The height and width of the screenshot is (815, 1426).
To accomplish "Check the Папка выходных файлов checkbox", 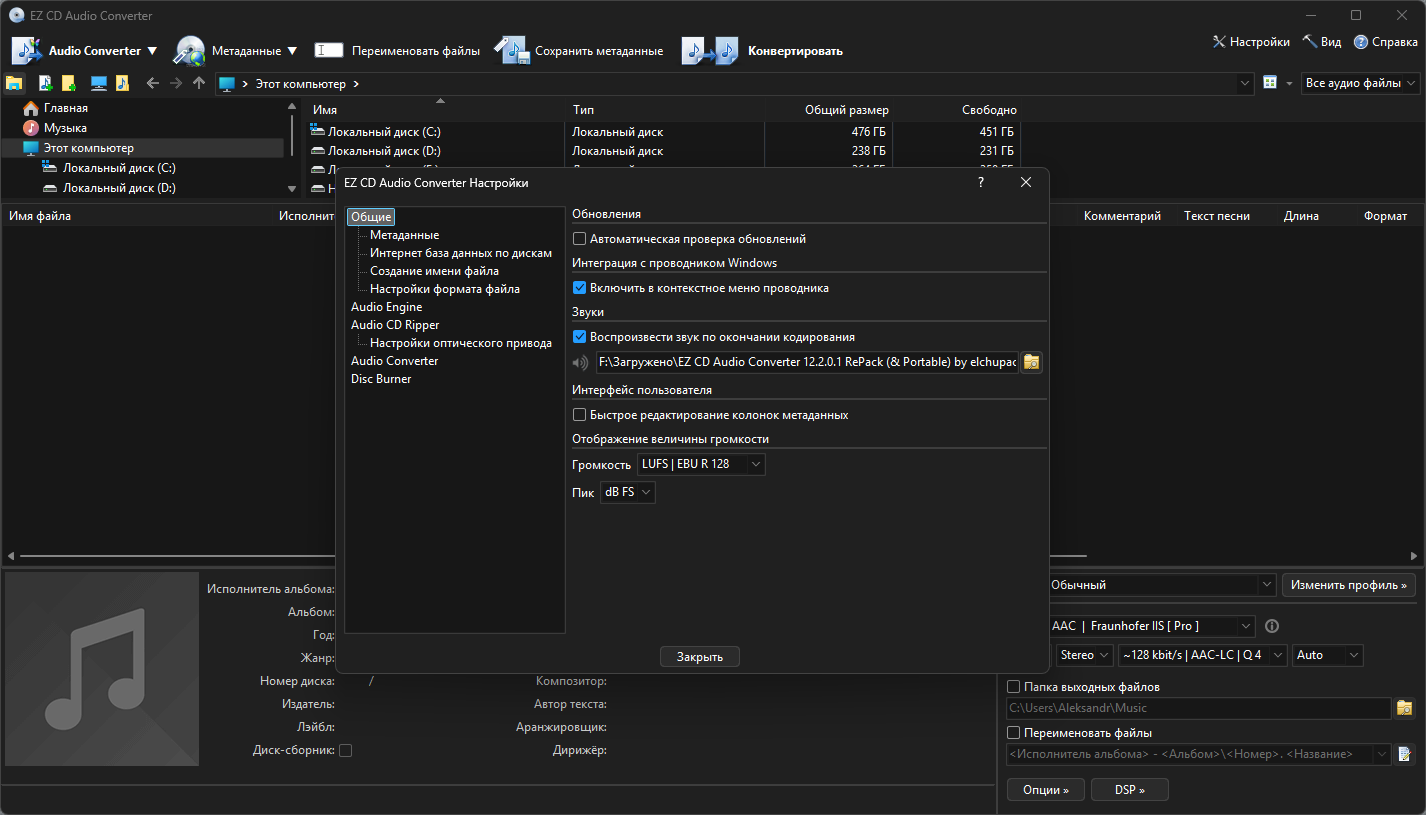I will click(x=1013, y=687).
